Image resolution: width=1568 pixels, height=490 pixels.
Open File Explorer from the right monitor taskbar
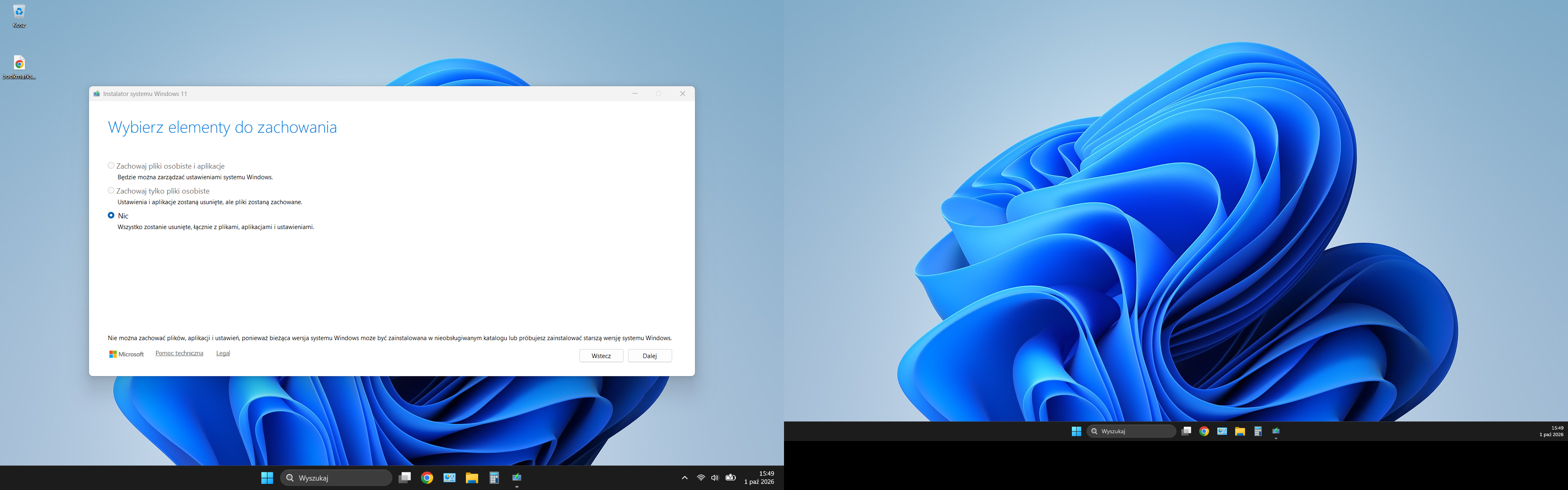[x=1240, y=431]
